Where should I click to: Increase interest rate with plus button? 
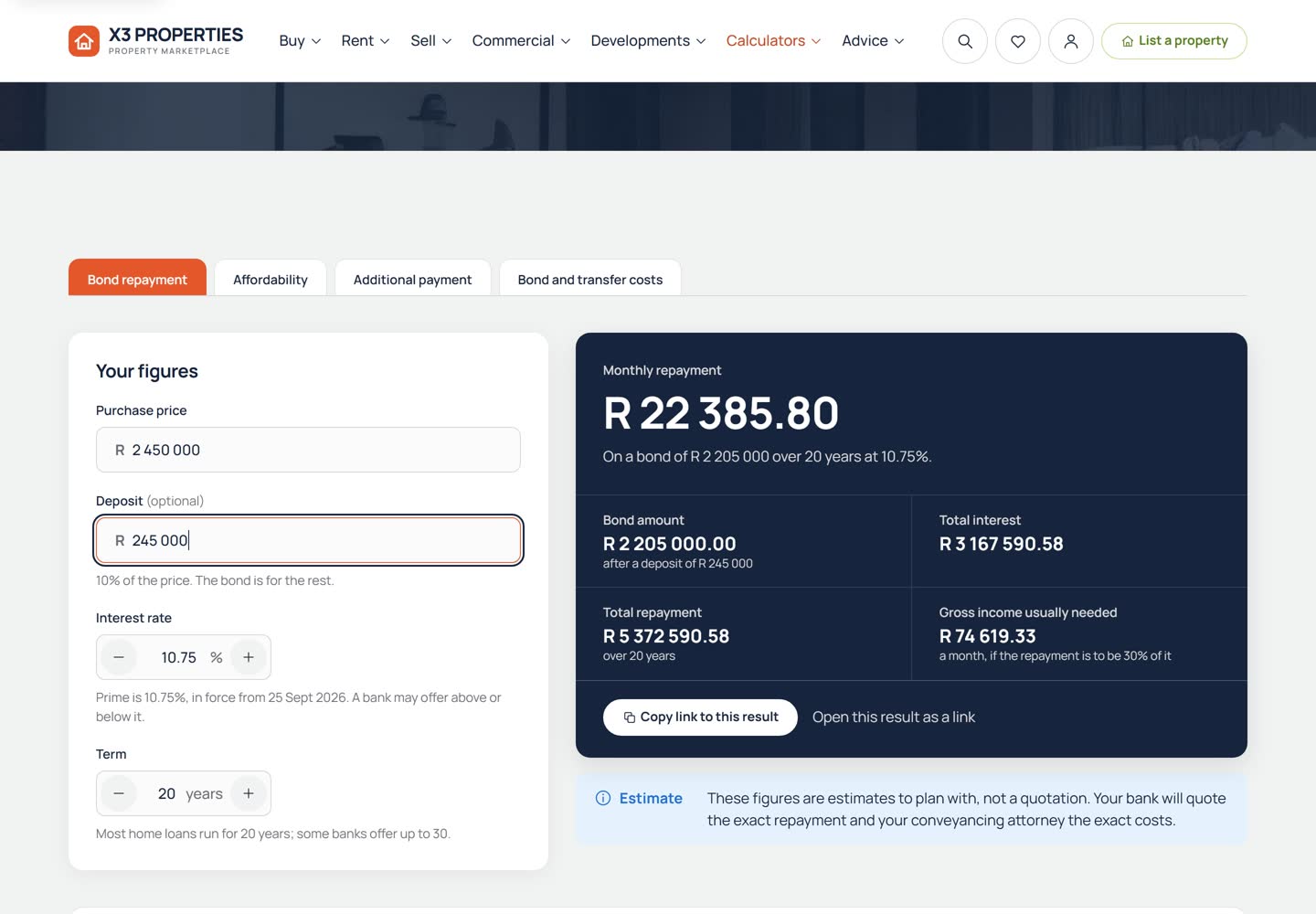pos(249,657)
